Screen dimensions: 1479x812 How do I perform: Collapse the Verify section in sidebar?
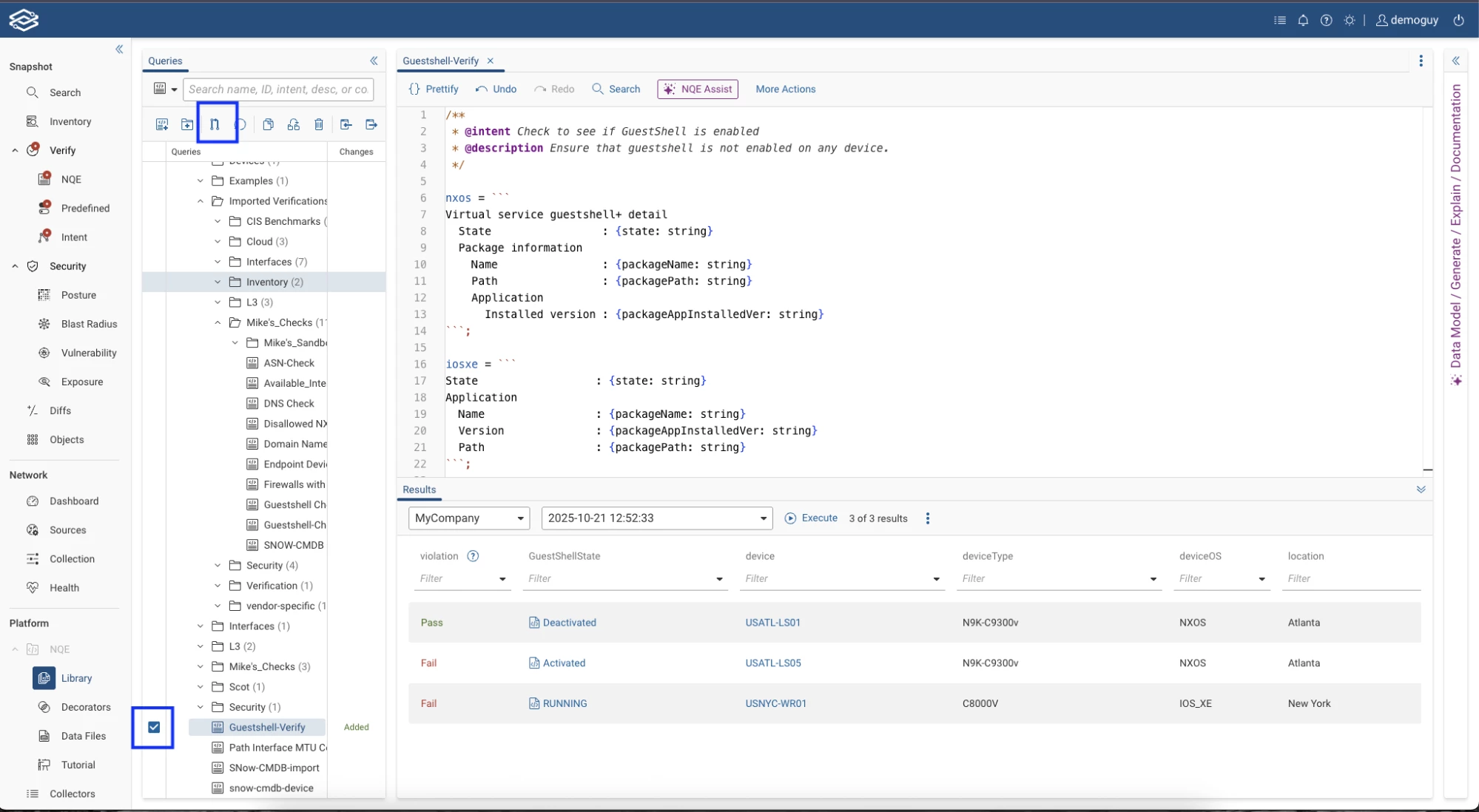pyautogui.click(x=15, y=150)
